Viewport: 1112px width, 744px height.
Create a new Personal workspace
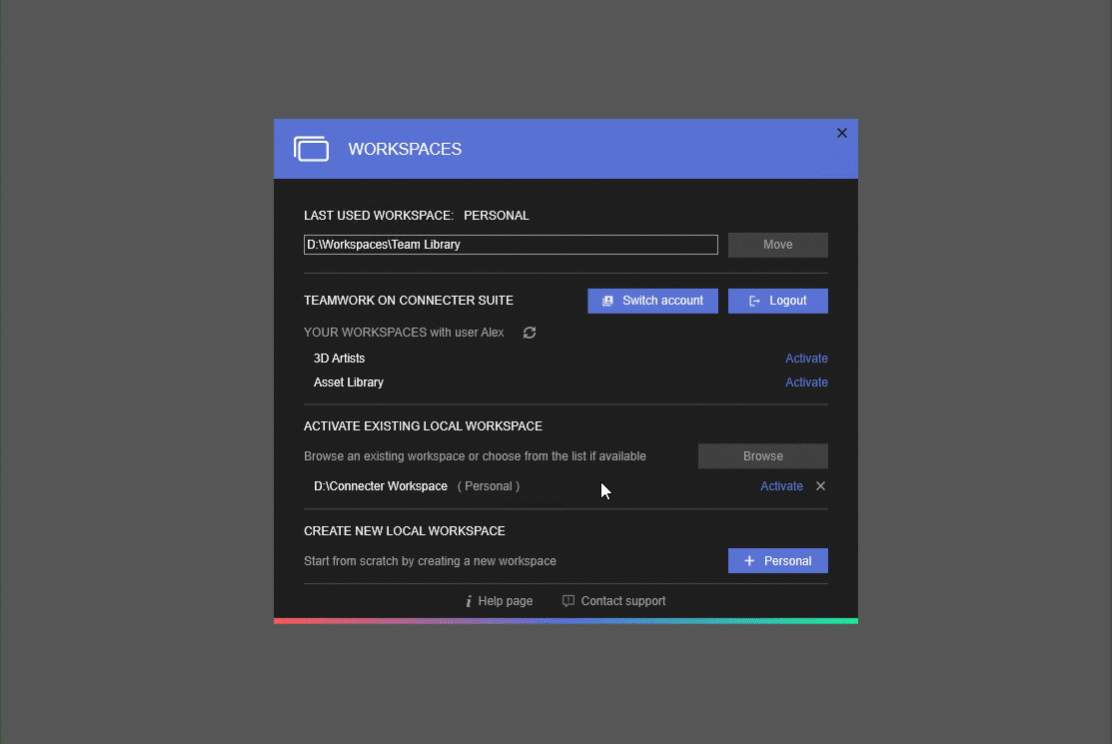(x=777, y=561)
